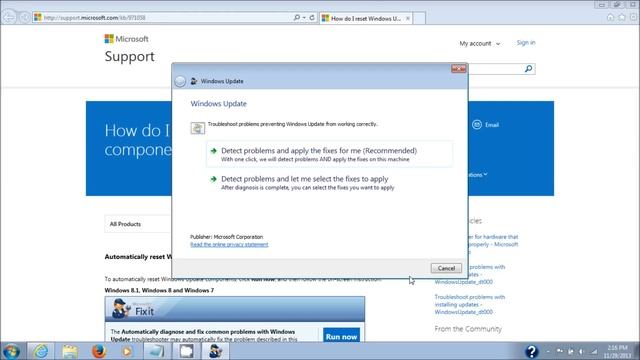640x360 pixels.
Task: Open Internet Explorer from the taskbar
Action: pyautogui.click(x=40, y=351)
